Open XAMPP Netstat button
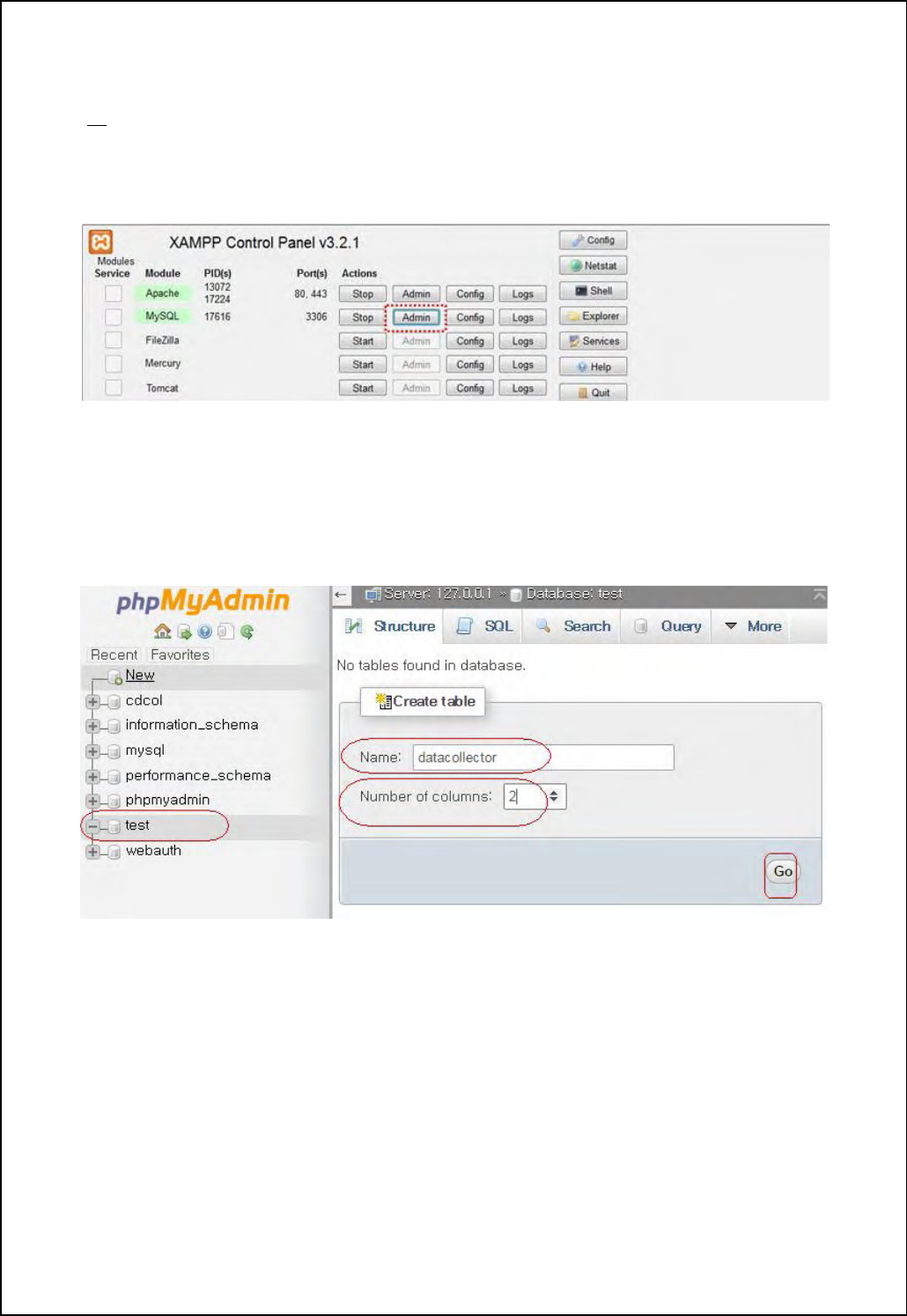This screenshot has height=1316, width=907. pos(594,265)
